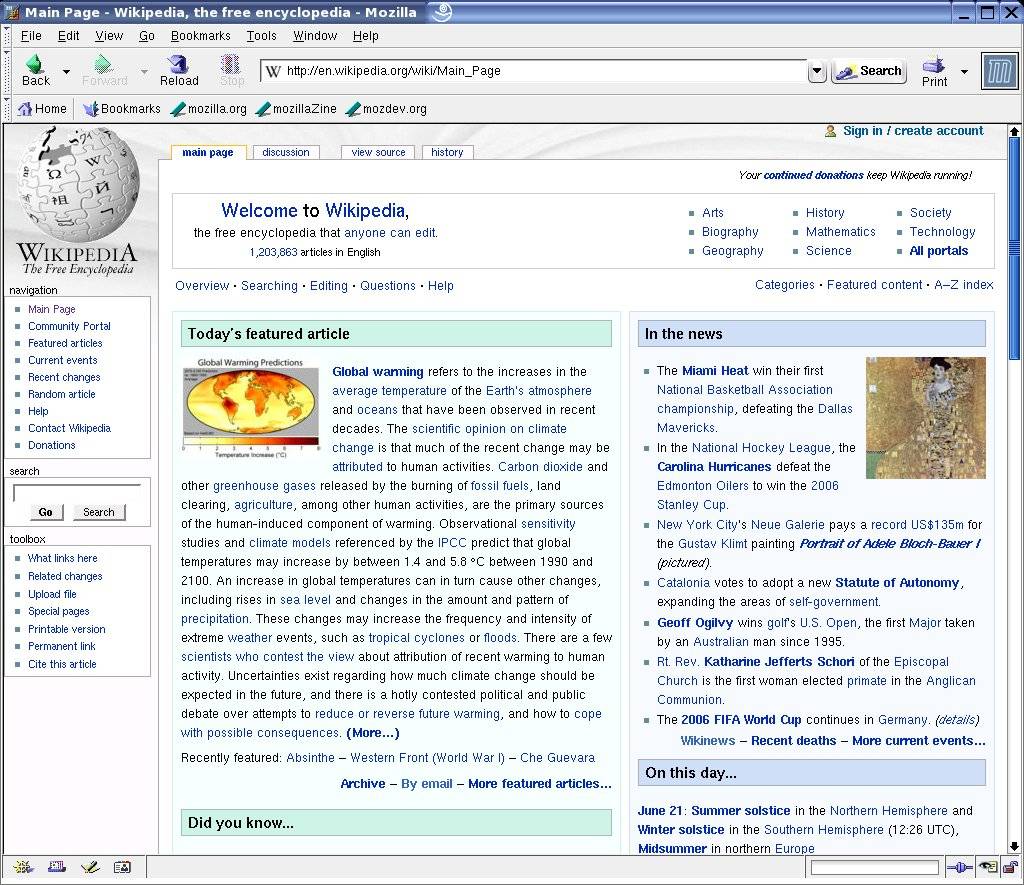Open the Help menu
This screenshot has height=885, width=1024.
point(366,36)
